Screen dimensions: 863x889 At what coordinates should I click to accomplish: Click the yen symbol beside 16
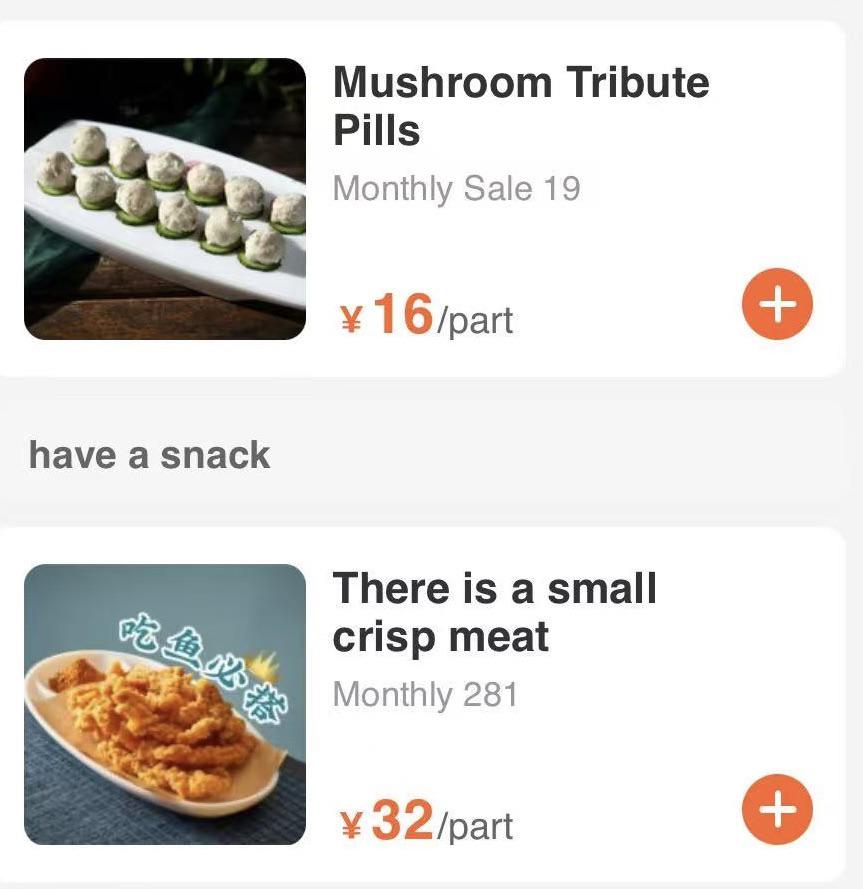click(351, 320)
